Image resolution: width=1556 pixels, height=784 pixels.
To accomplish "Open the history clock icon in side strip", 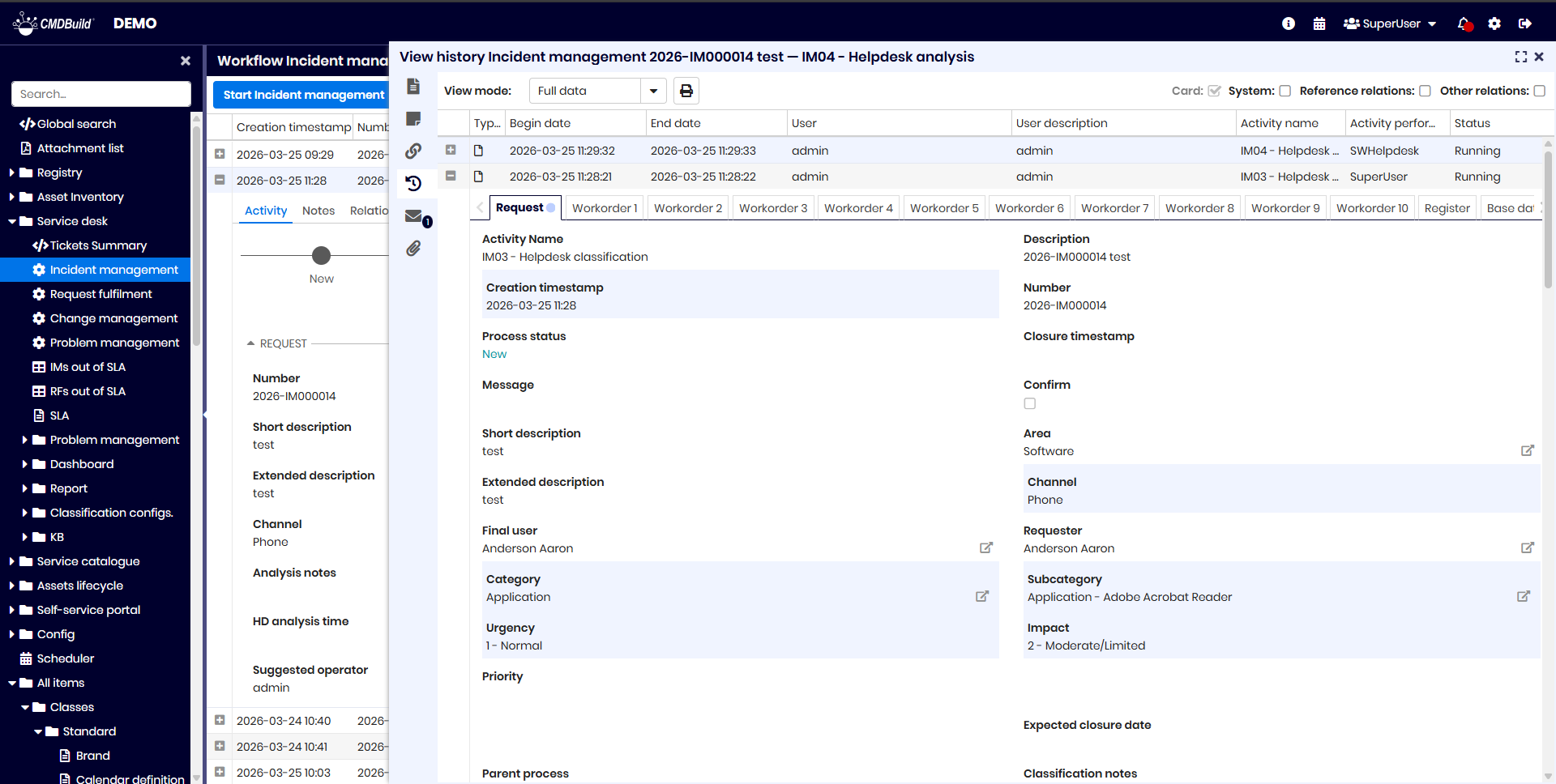I will pyautogui.click(x=413, y=183).
